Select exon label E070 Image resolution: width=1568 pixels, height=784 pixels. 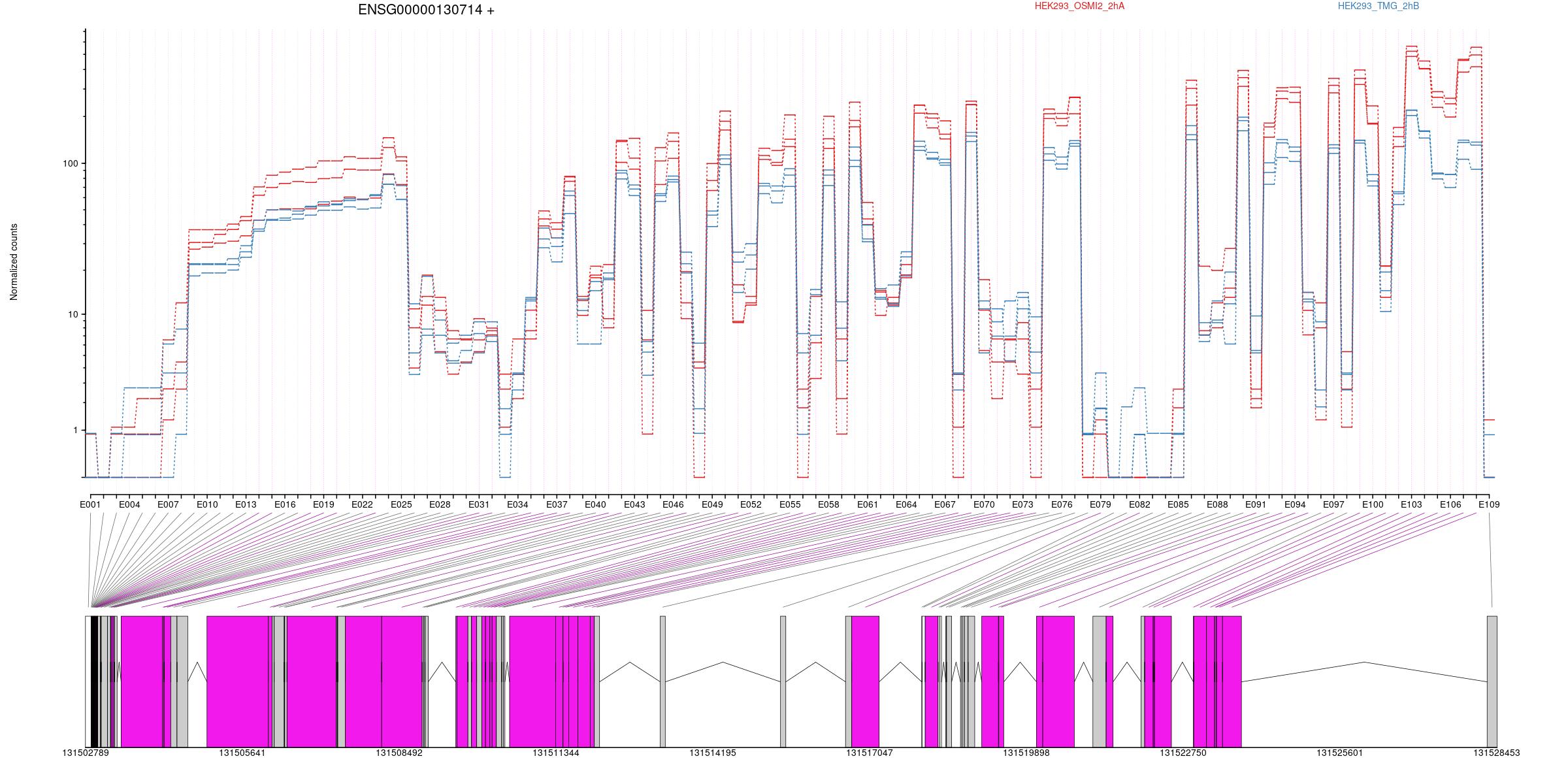984,504
